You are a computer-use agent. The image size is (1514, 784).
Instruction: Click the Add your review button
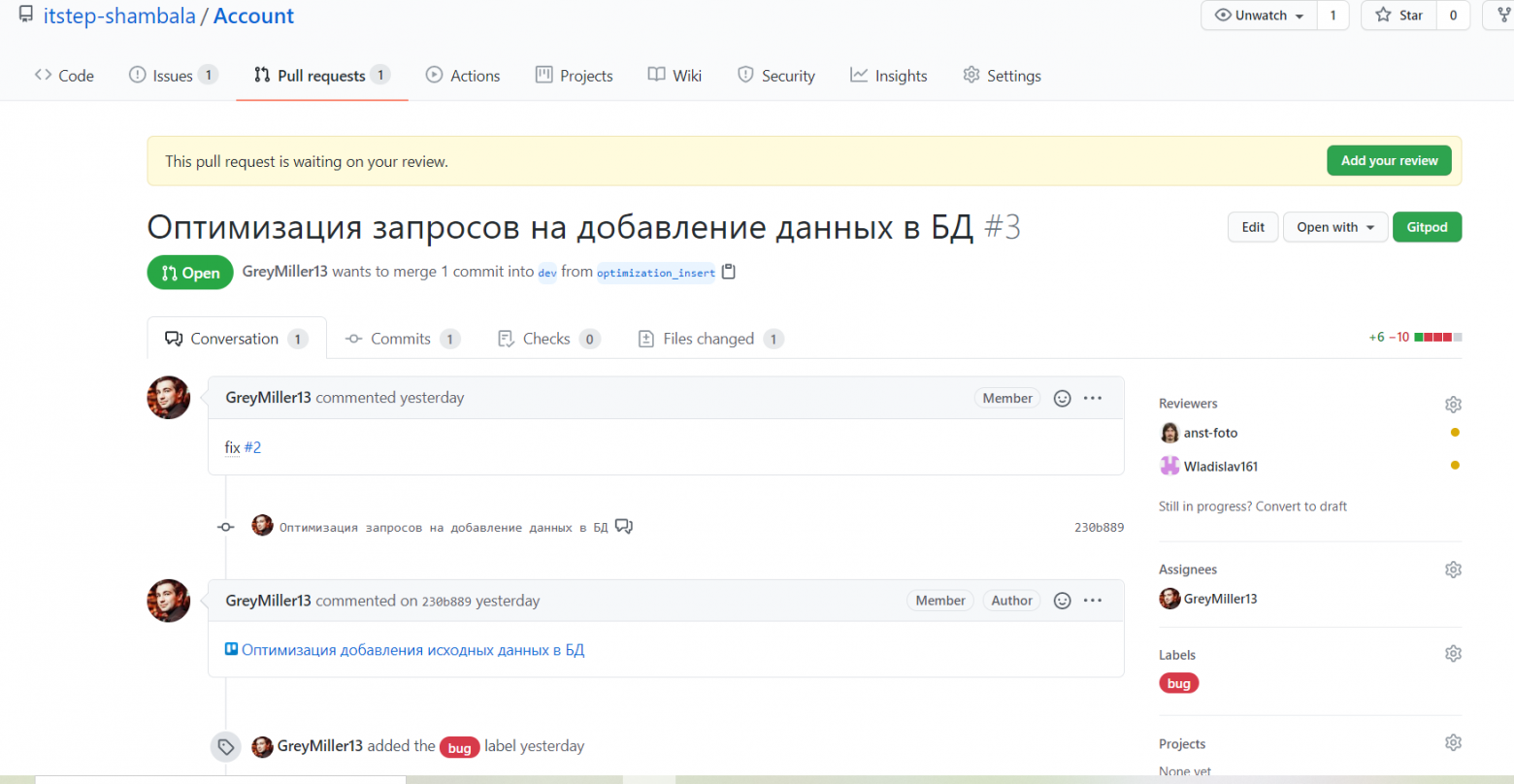click(1389, 160)
